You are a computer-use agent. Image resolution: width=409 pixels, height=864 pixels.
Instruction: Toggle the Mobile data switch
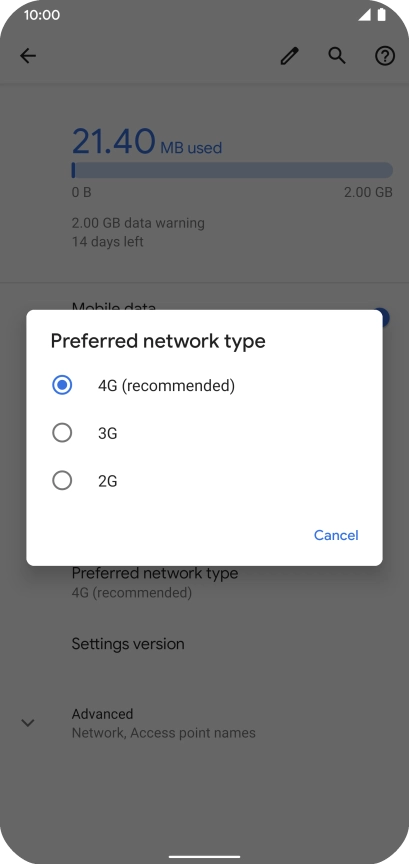coord(384,317)
